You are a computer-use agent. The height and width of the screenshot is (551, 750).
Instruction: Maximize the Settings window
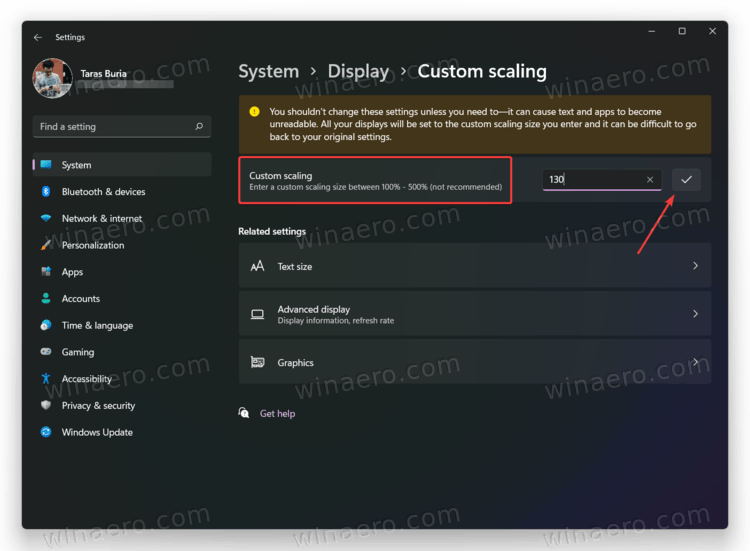[682, 31]
